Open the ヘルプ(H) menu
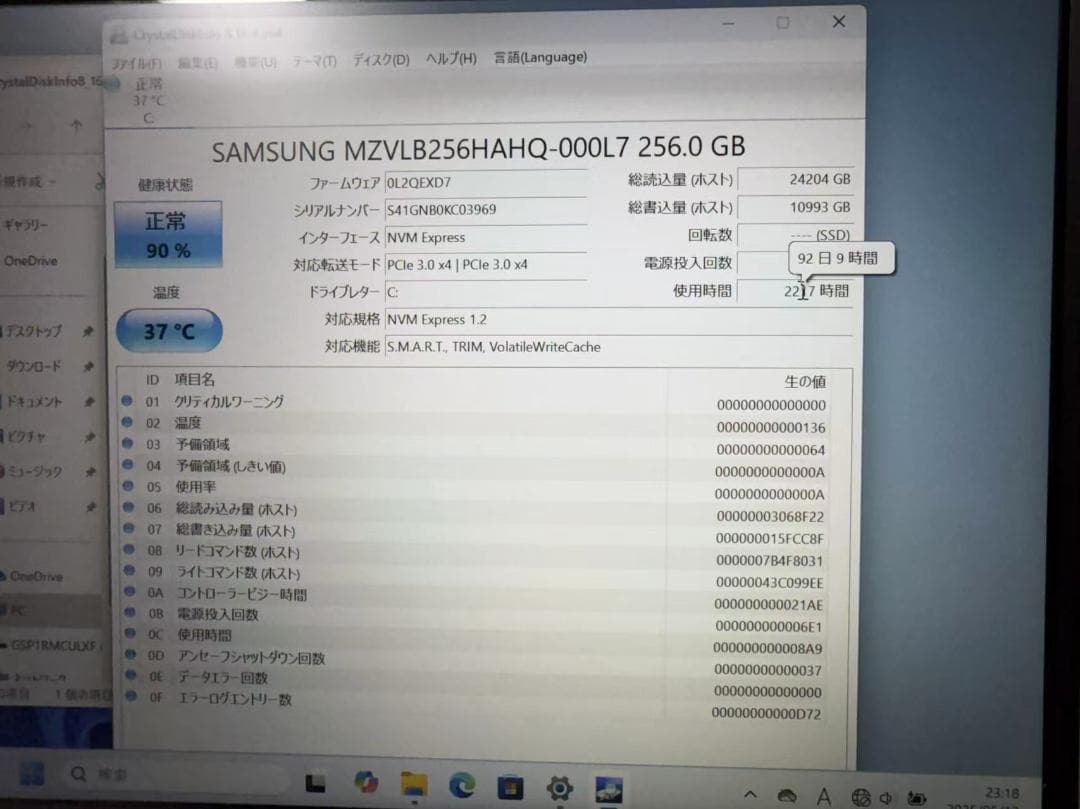Screen dimensions: 1080x809 click(450, 60)
